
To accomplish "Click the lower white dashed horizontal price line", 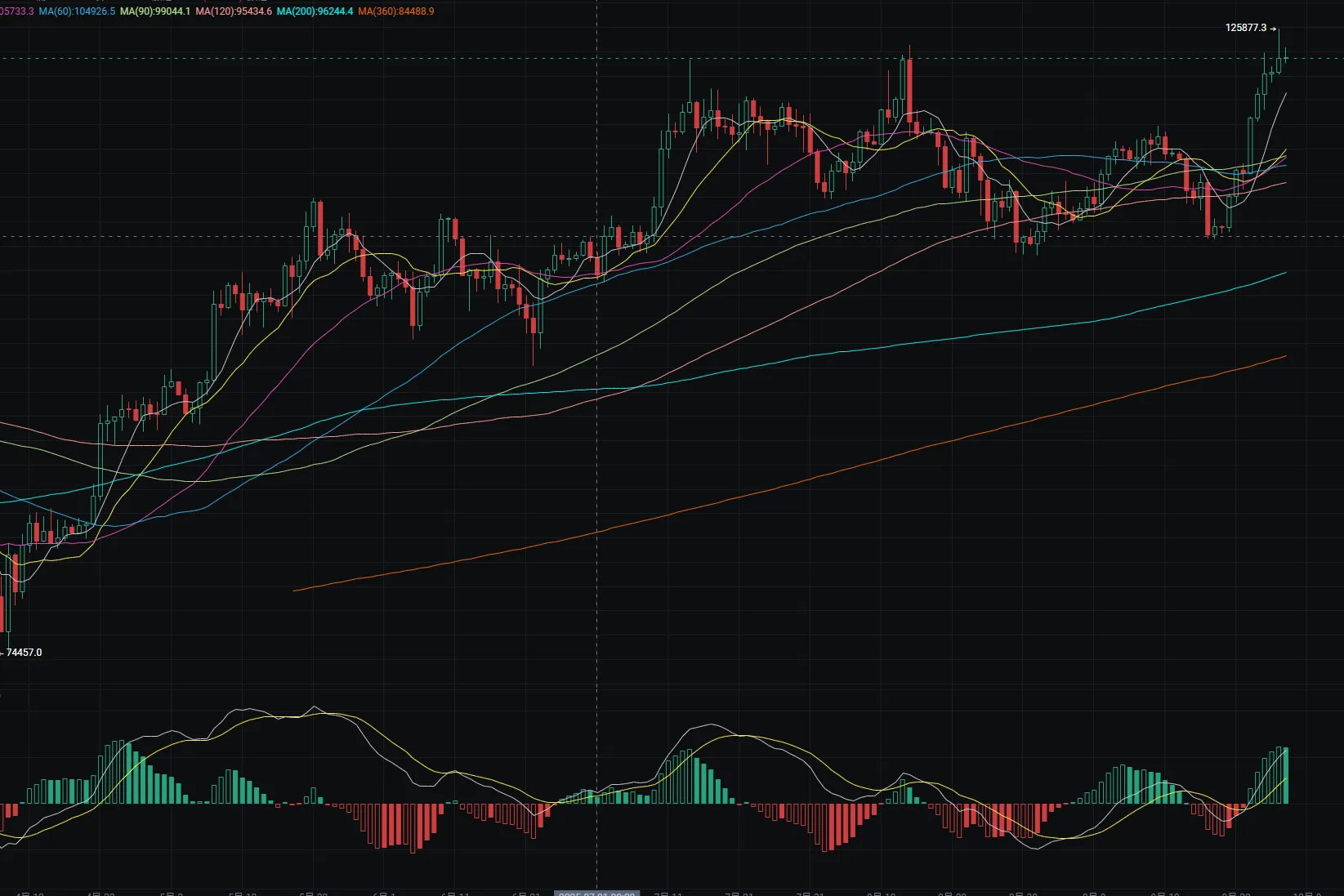I will [817, 237].
